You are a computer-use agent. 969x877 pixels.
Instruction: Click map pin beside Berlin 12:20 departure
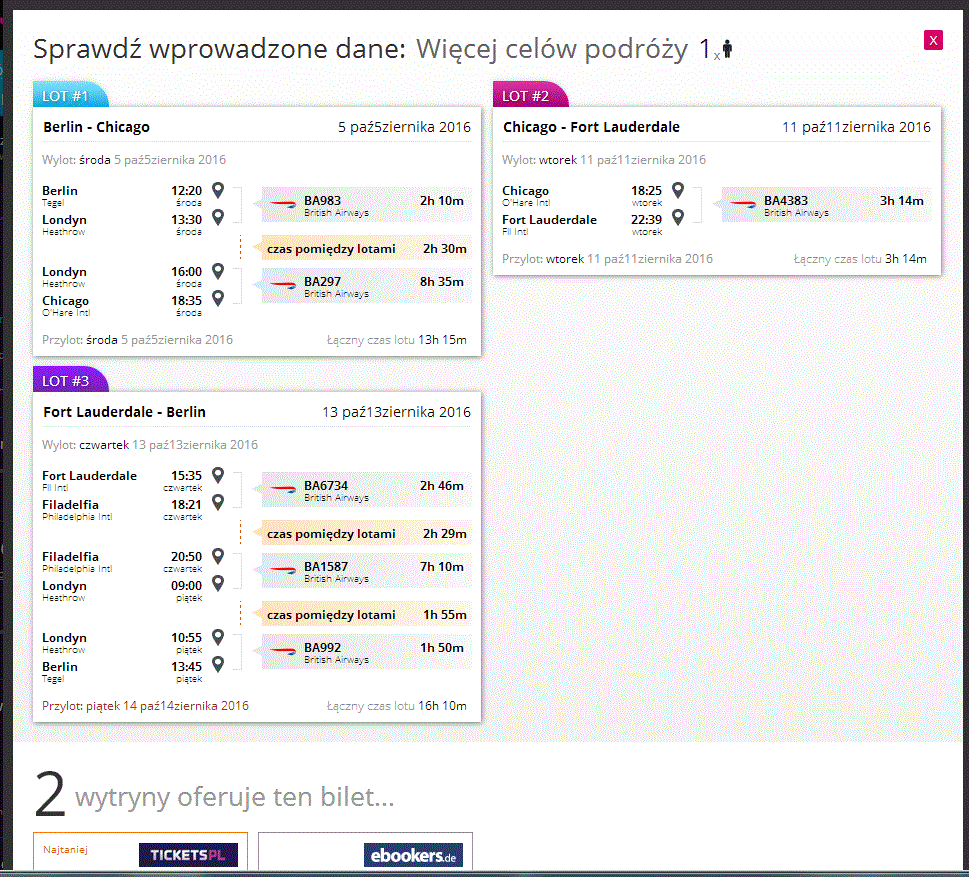(218, 190)
